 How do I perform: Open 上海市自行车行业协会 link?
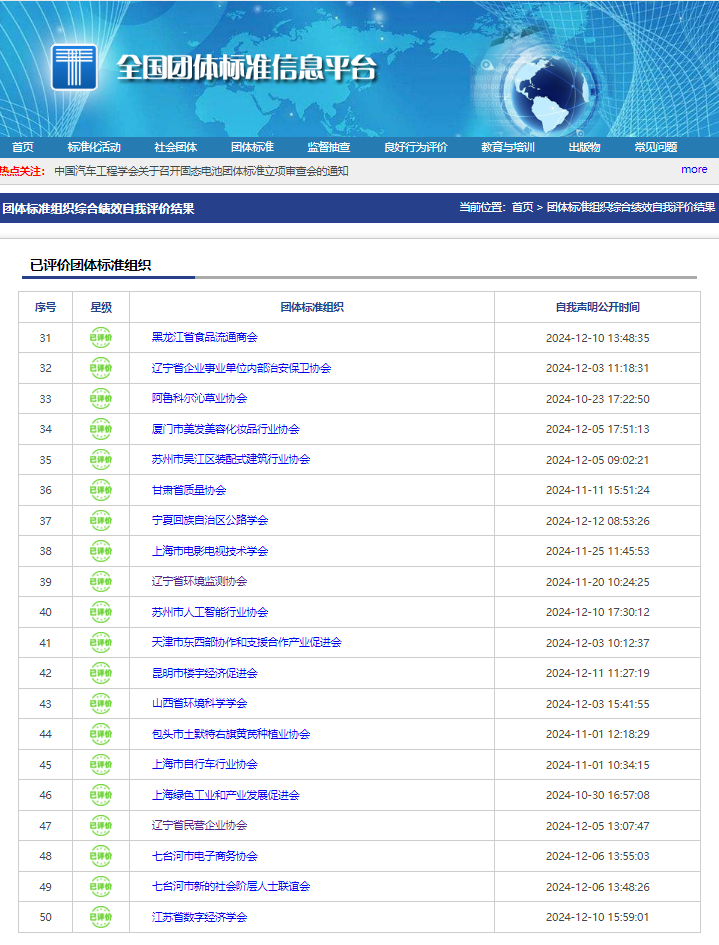[x=204, y=764]
